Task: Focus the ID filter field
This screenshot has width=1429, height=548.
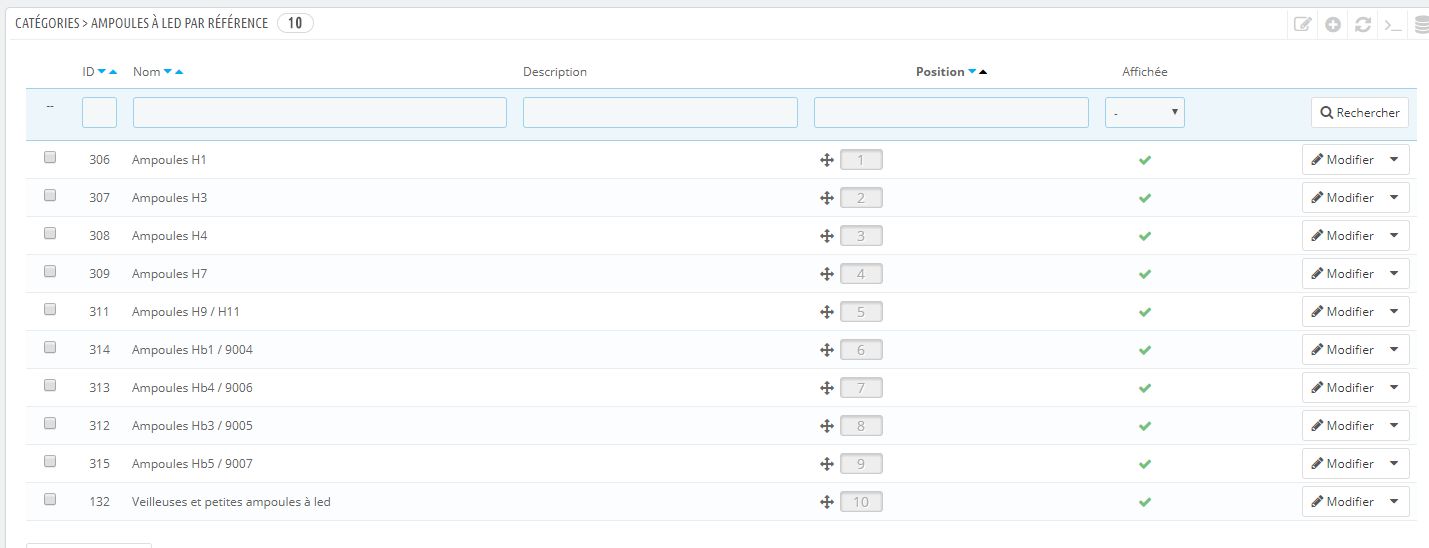Action: click(99, 113)
